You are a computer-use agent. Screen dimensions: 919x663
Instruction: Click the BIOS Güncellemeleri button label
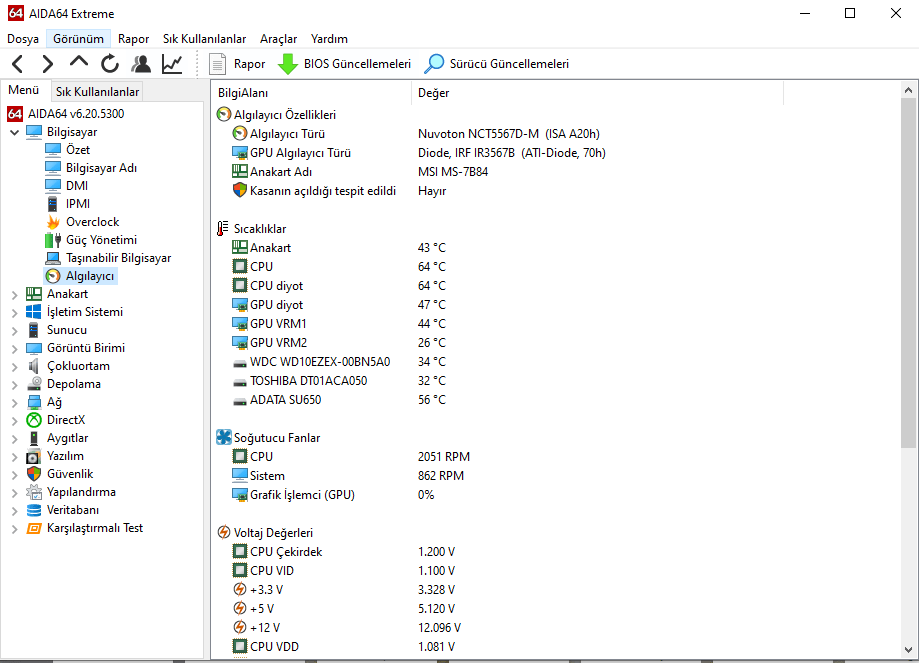[x=358, y=64]
